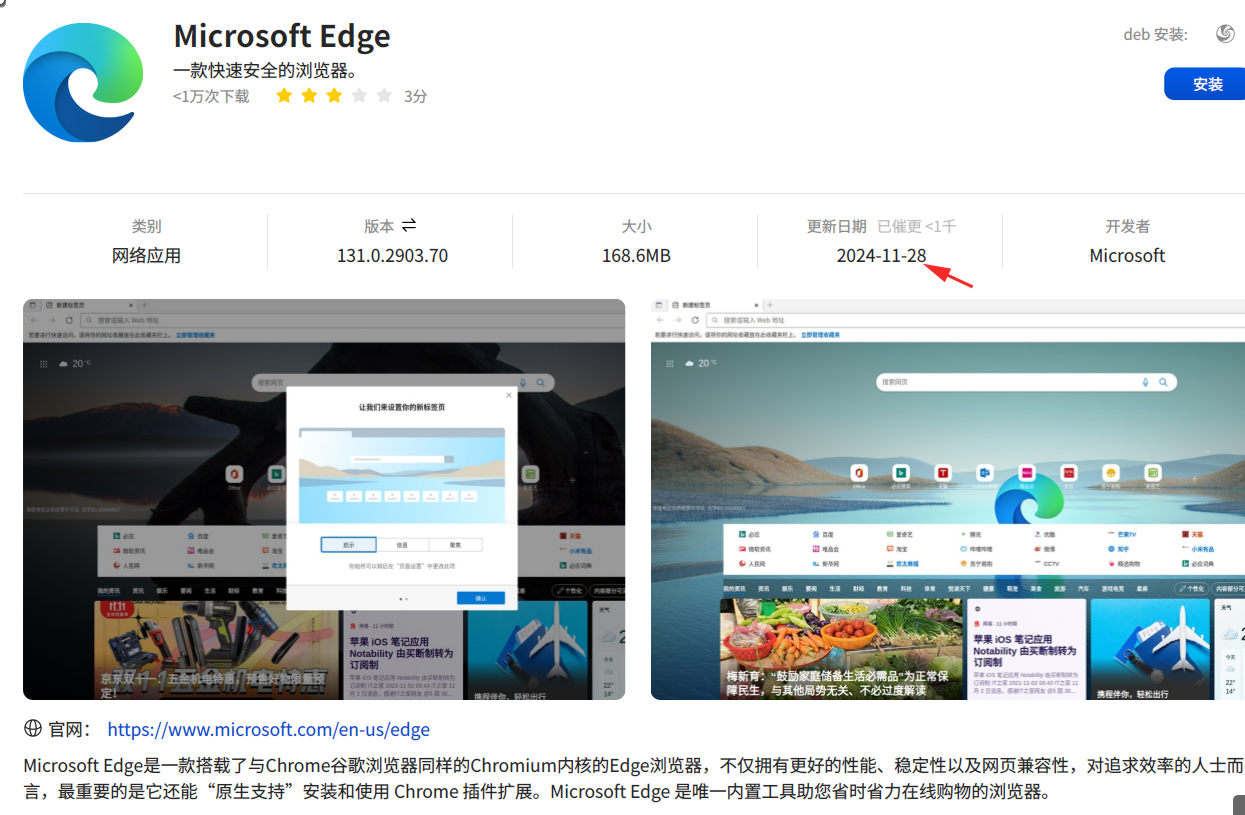Click the size value "168.6MB"
Image resolution: width=1245 pixels, height=815 pixels.
[636, 256]
